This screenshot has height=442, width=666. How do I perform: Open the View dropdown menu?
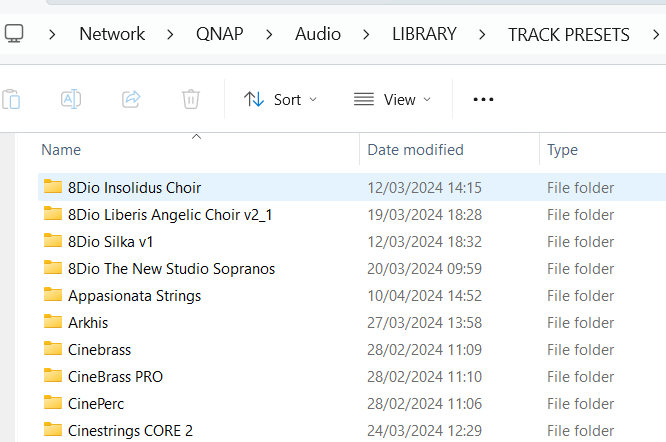(392, 100)
